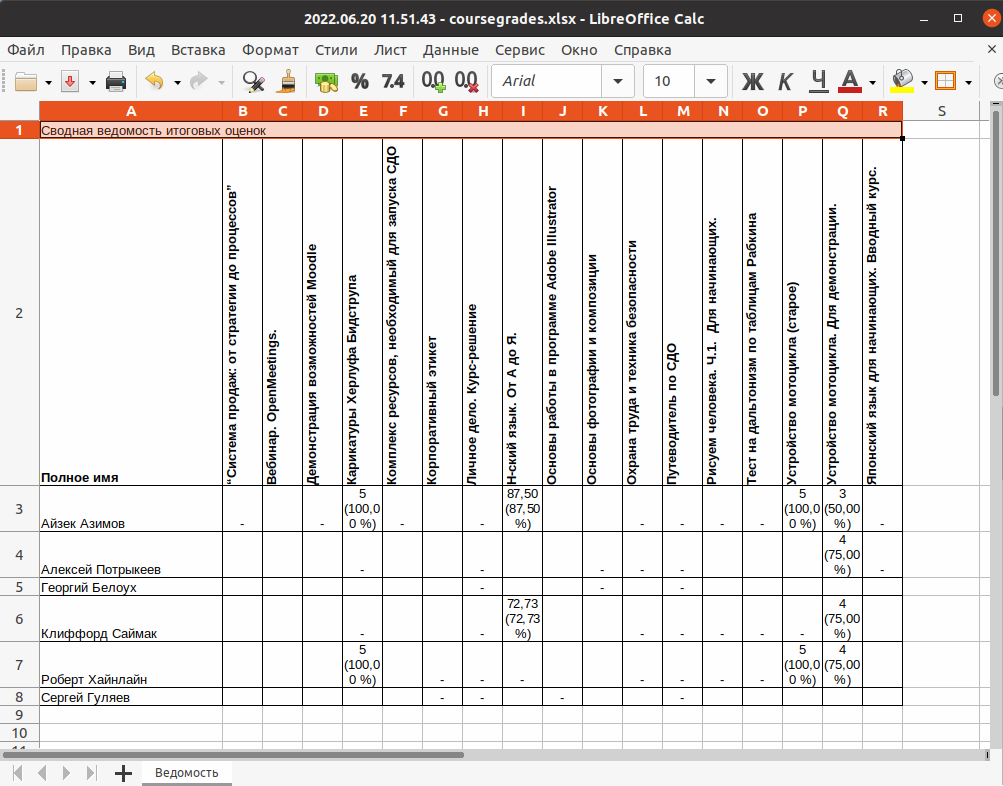Viewport: 1003px width, 786px height.
Task: Open the Формат menu
Action: pos(270,50)
